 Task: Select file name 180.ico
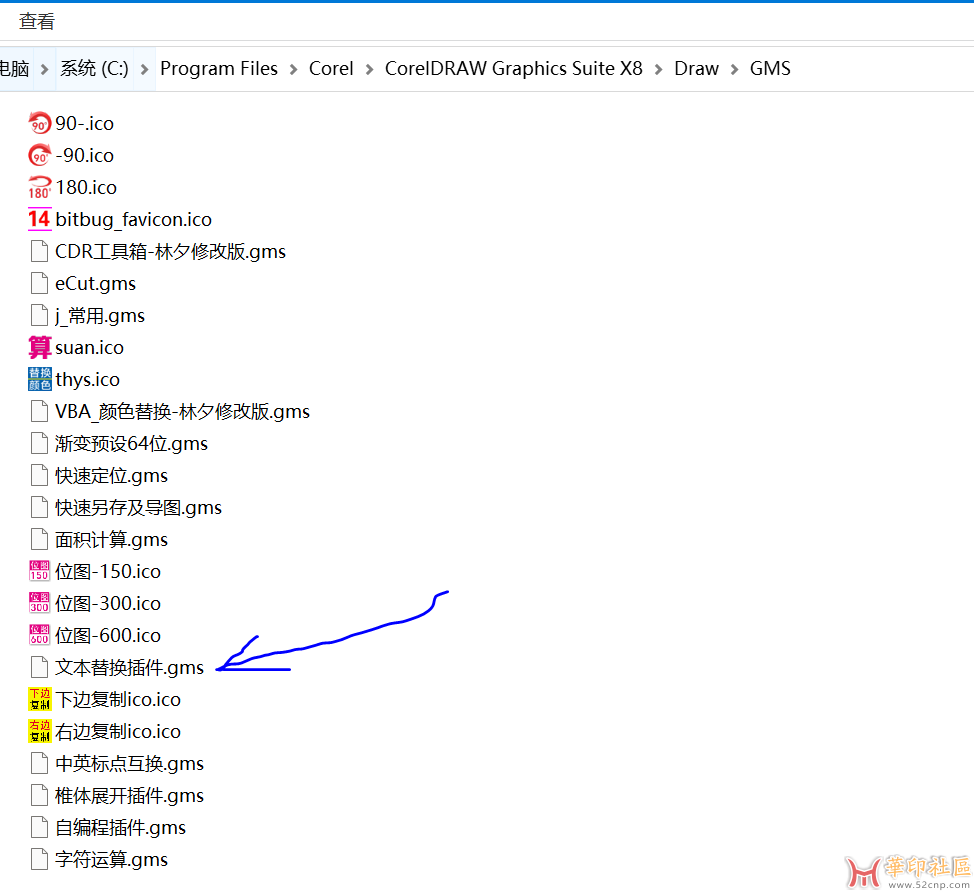[86, 188]
